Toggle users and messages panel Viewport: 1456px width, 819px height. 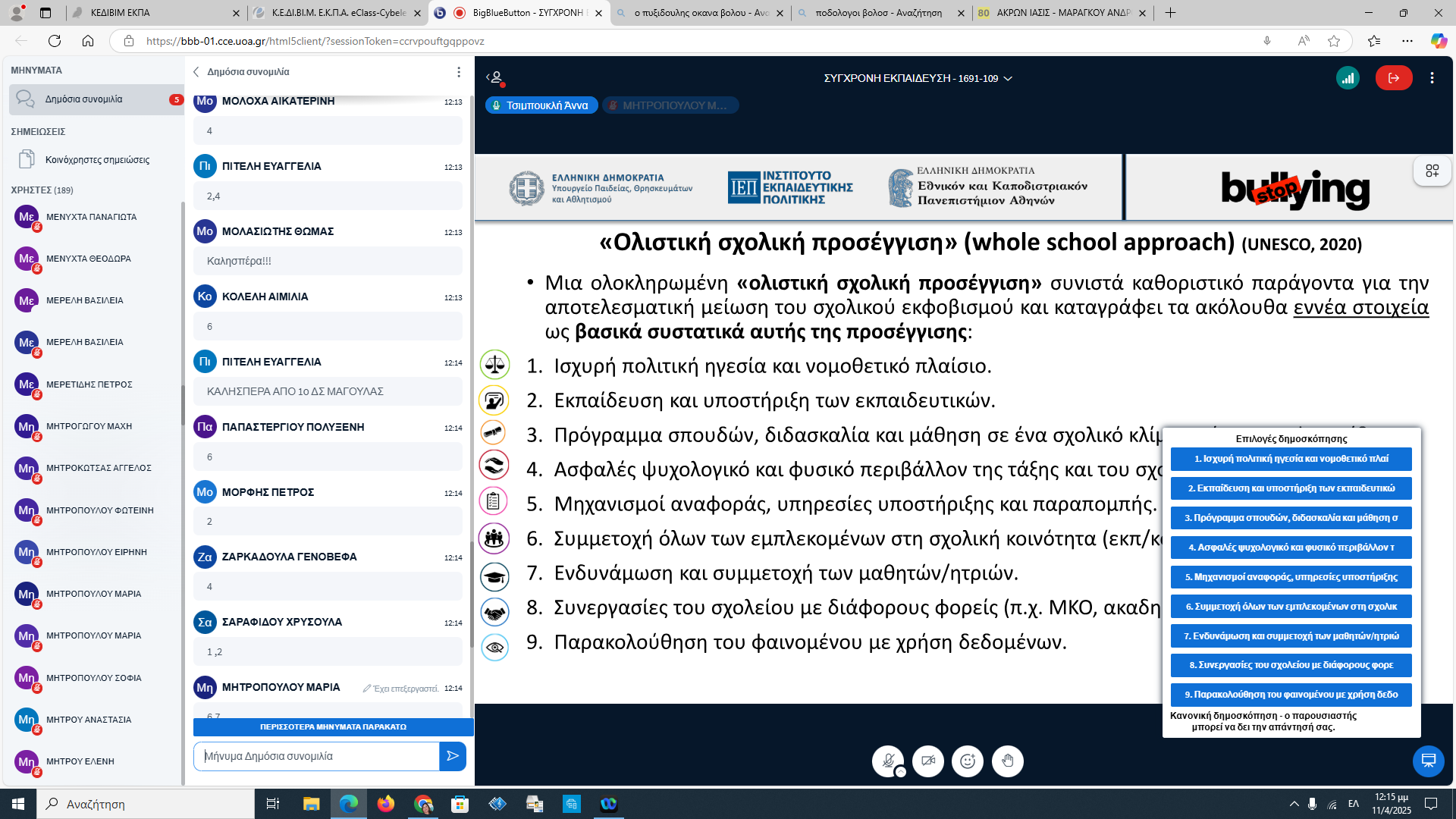pyautogui.click(x=495, y=77)
